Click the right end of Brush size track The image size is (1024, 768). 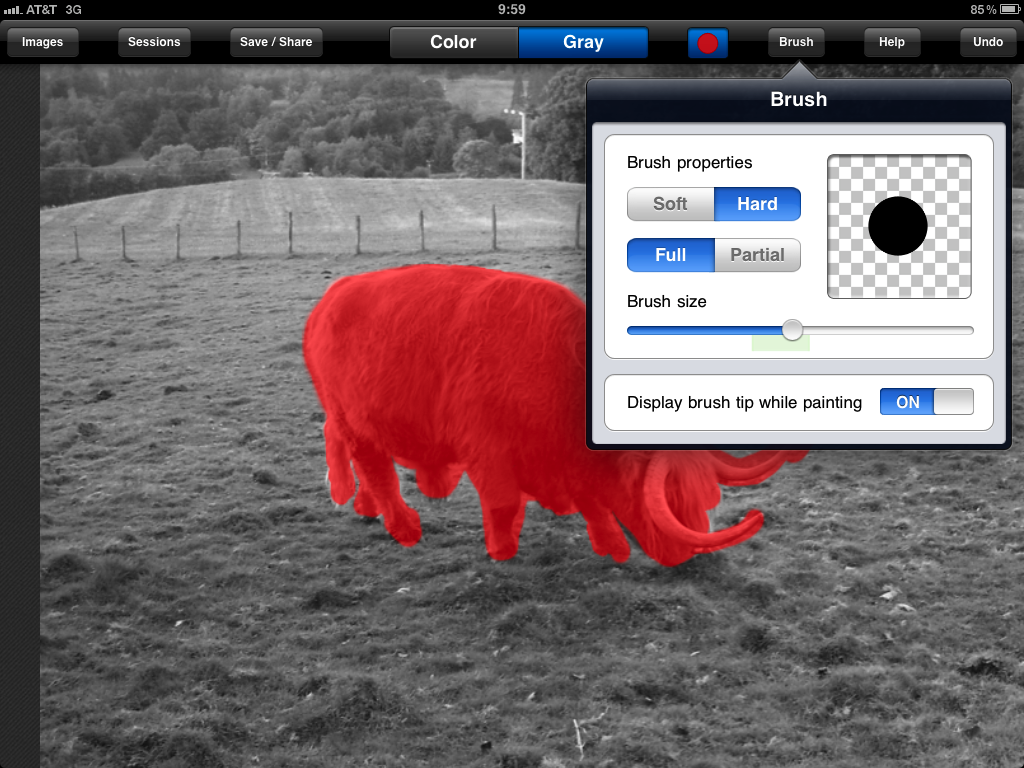click(x=968, y=330)
